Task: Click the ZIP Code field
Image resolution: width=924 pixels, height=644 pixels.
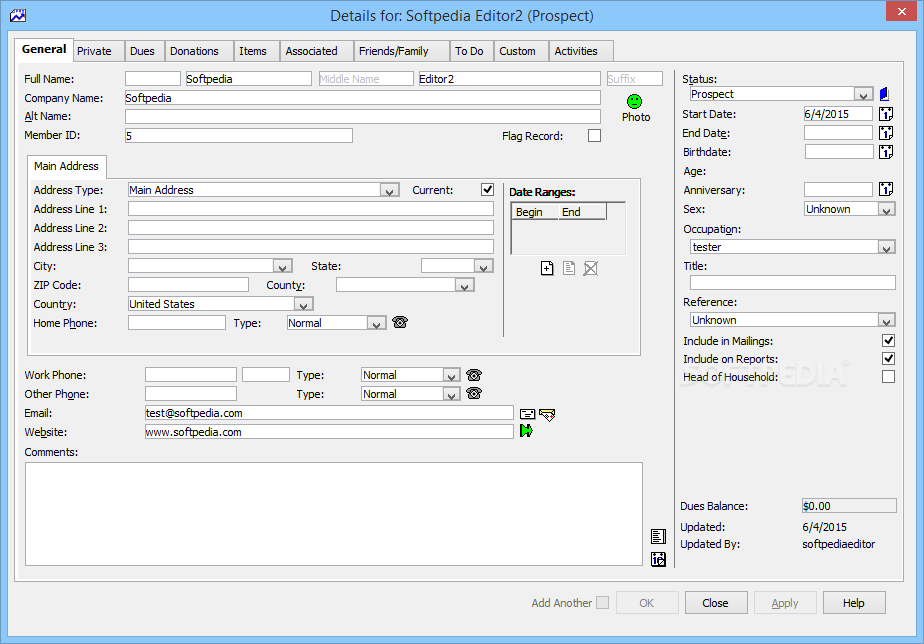Action: tap(189, 285)
